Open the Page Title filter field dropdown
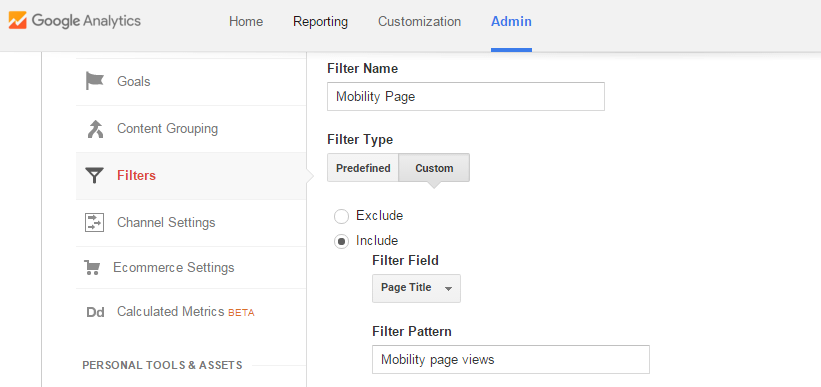This screenshot has width=821, height=387. coord(416,288)
